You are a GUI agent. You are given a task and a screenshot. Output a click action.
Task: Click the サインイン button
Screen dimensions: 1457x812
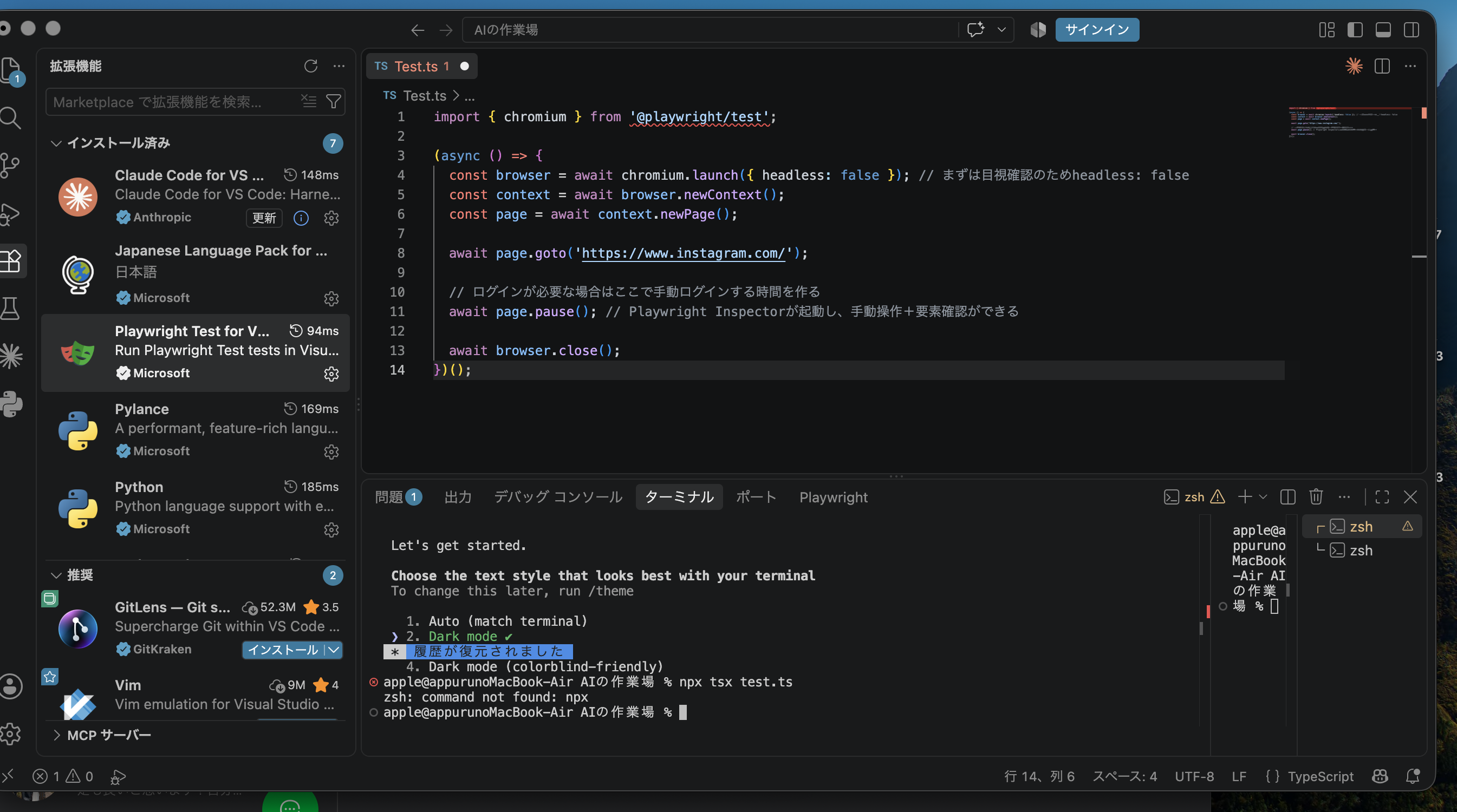pos(1097,30)
